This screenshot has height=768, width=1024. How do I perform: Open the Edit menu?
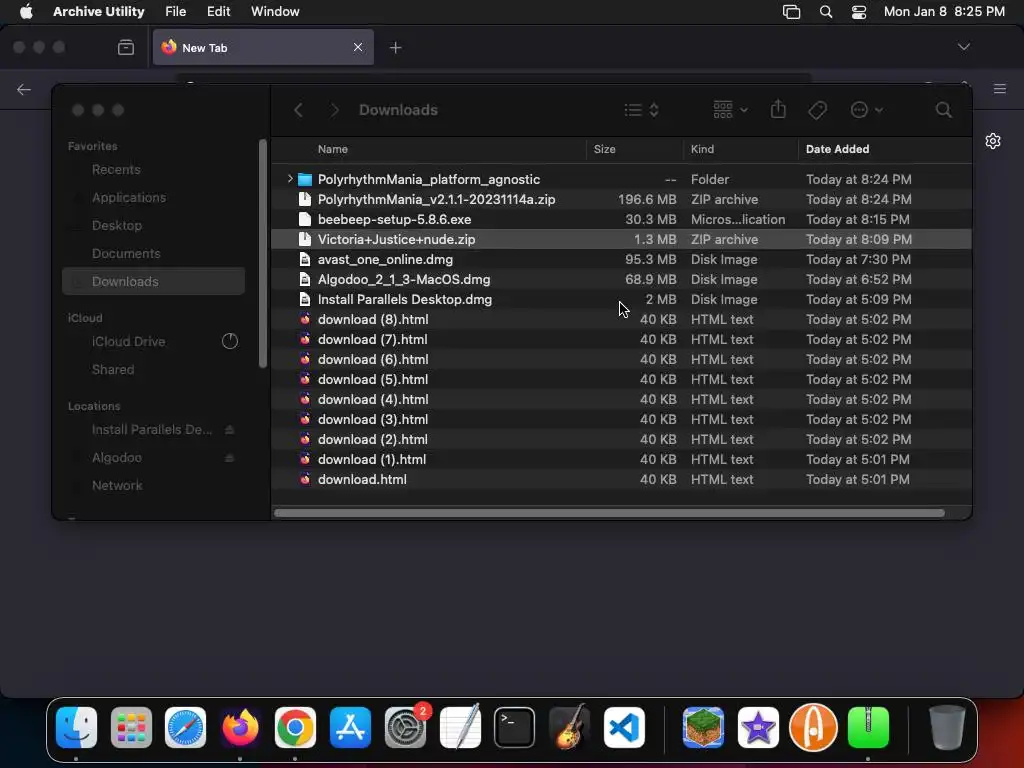point(218,12)
